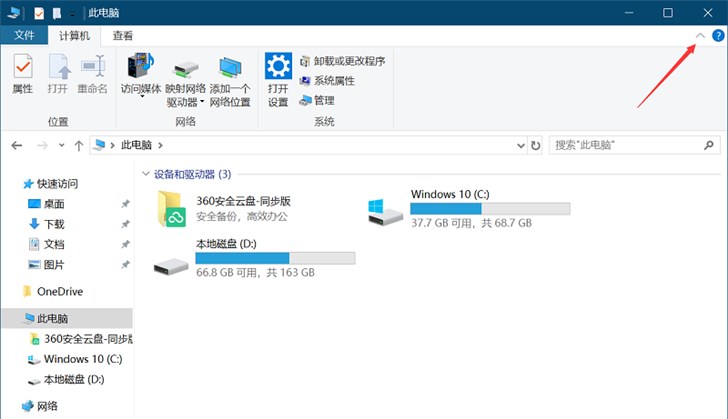The height and width of the screenshot is (419, 728).
Task: Click the blue help question mark icon
Action: click(717, 35)
